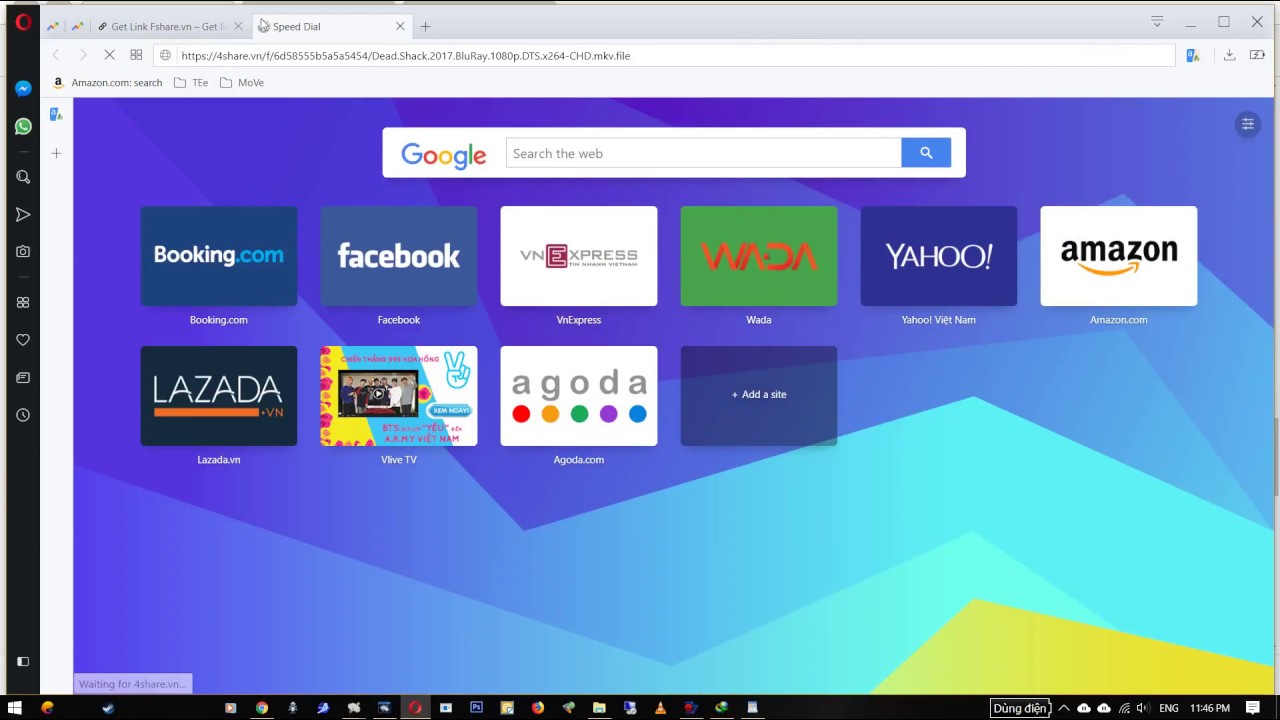This screenshot has height=720, width=1280.
Task: Open the 11:46 PM clock calendar
Action: pos(1210,708)
